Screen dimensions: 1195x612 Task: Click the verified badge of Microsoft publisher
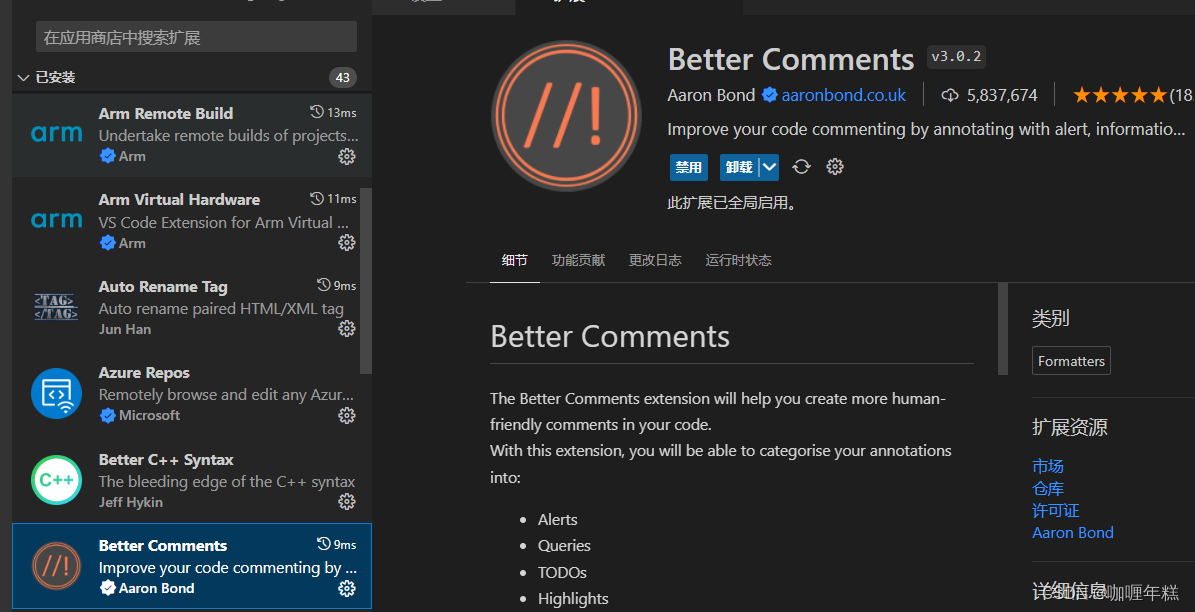107,415
